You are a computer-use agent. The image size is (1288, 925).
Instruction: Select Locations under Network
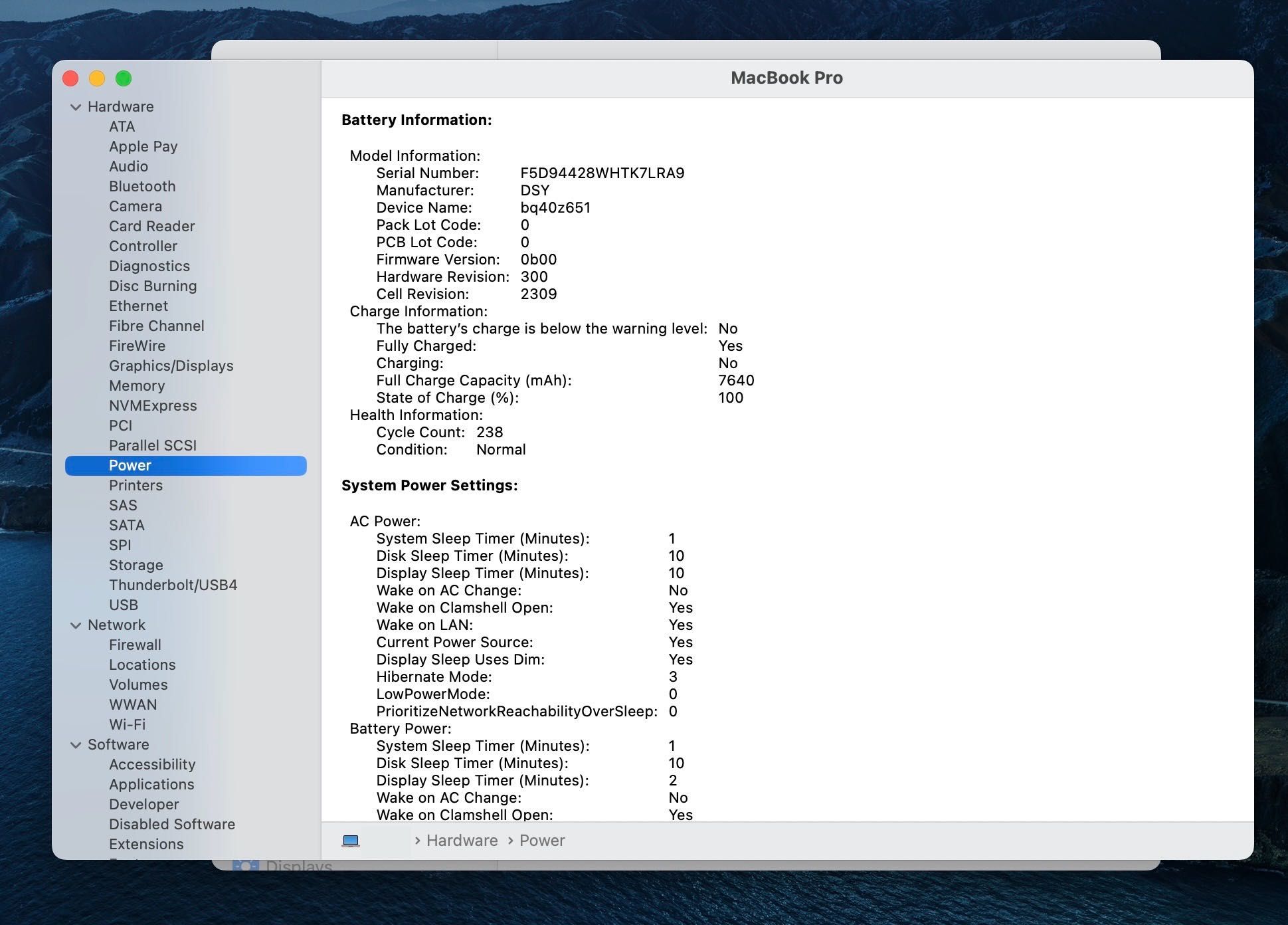142,665
